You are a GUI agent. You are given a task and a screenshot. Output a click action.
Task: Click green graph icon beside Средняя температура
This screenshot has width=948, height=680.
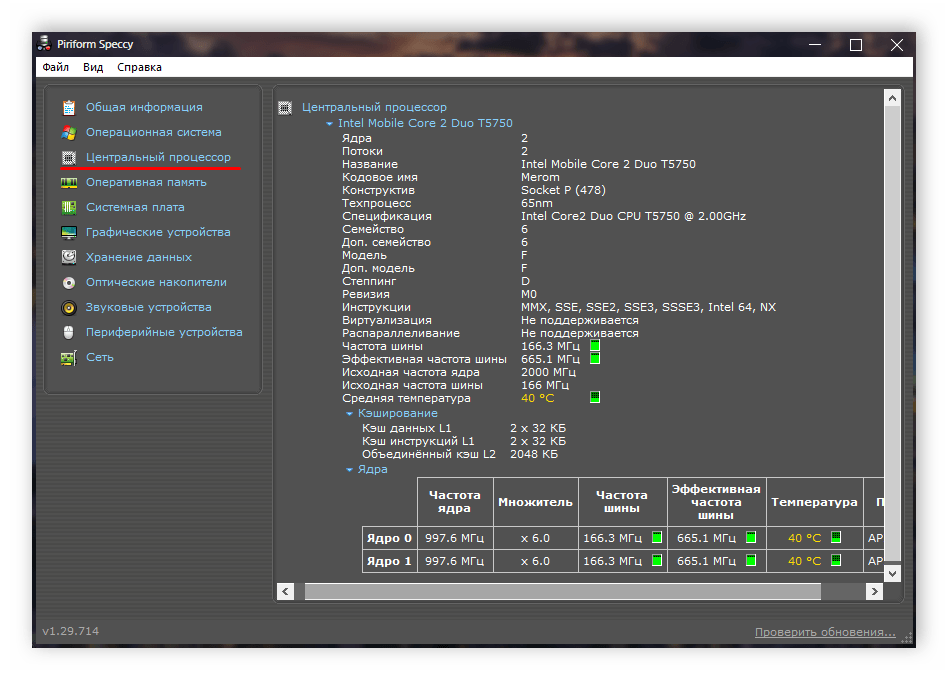click(595, 397)
